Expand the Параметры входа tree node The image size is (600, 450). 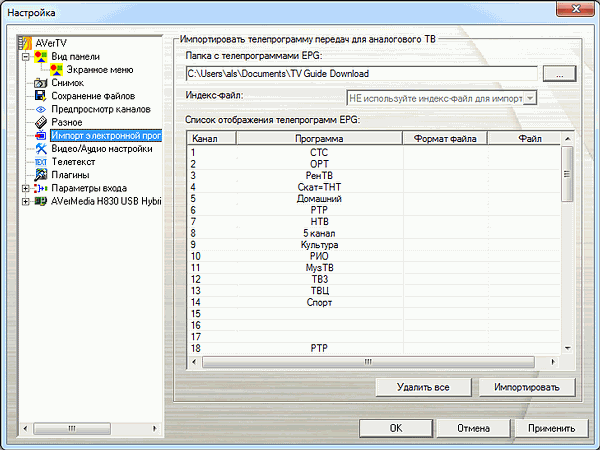point(25,188)
